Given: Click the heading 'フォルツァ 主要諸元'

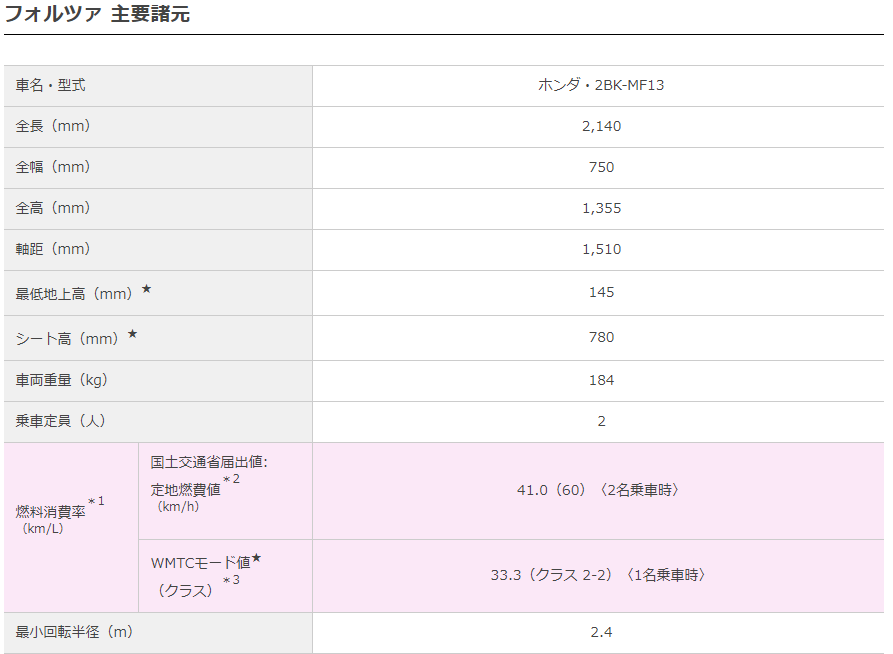Looking at the screenshot, I should (x=97, y=14).
